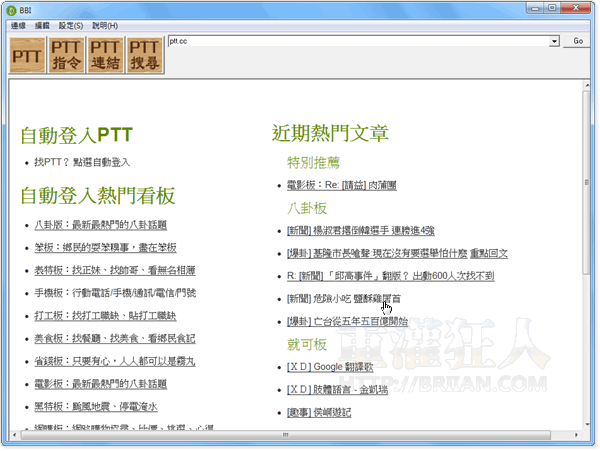Open the 美食板 board link
Image resolution: width=600 pixels, height=451 pixels.
[115, 339]
